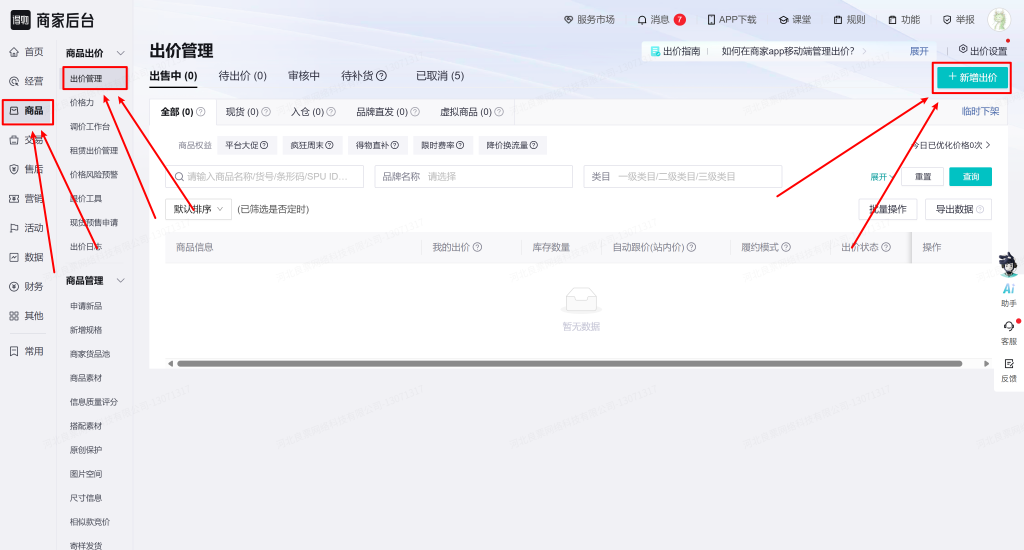Image resolution: width=1024 pixels, height=550 pixels.
Task: Select the 入仓 (0) sub-tab
Action: 313,112
